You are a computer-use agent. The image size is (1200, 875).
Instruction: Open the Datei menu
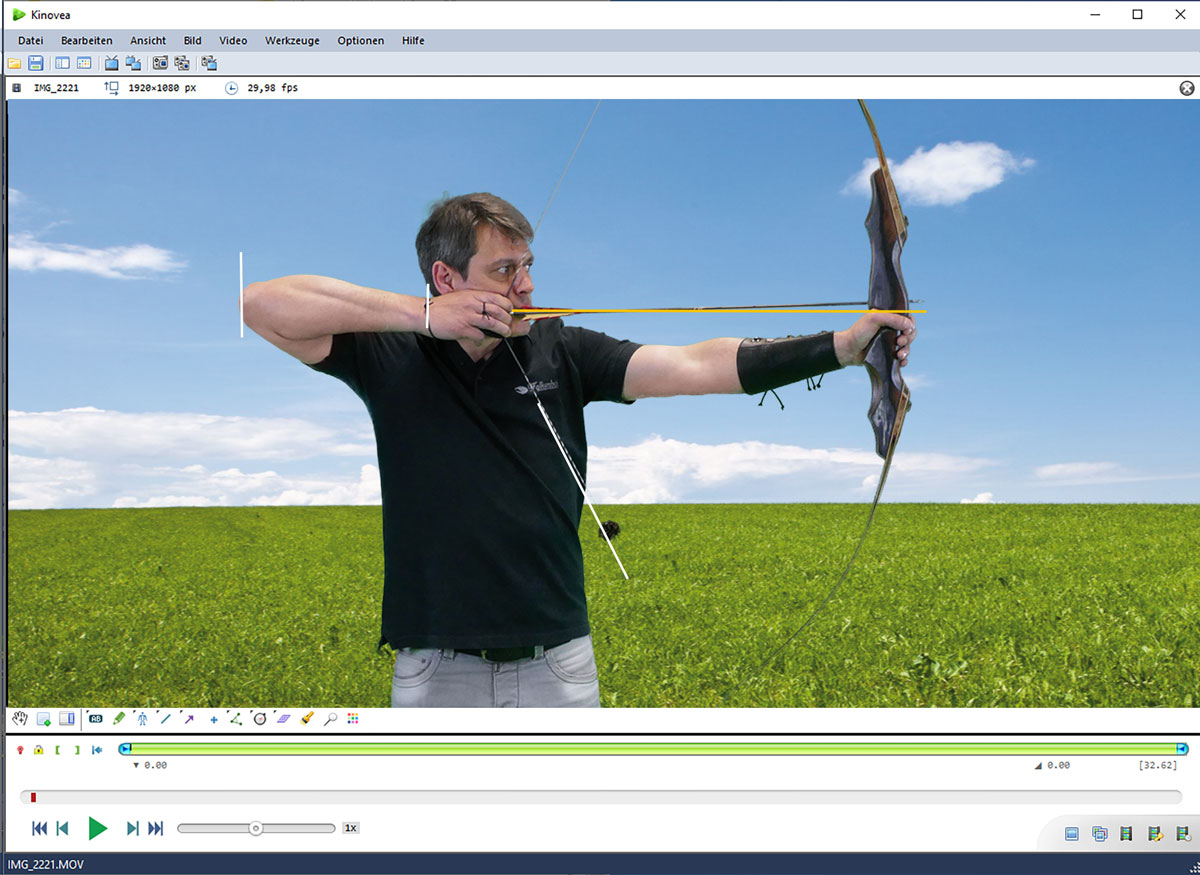pyautogui.click(x=31, y=41)
